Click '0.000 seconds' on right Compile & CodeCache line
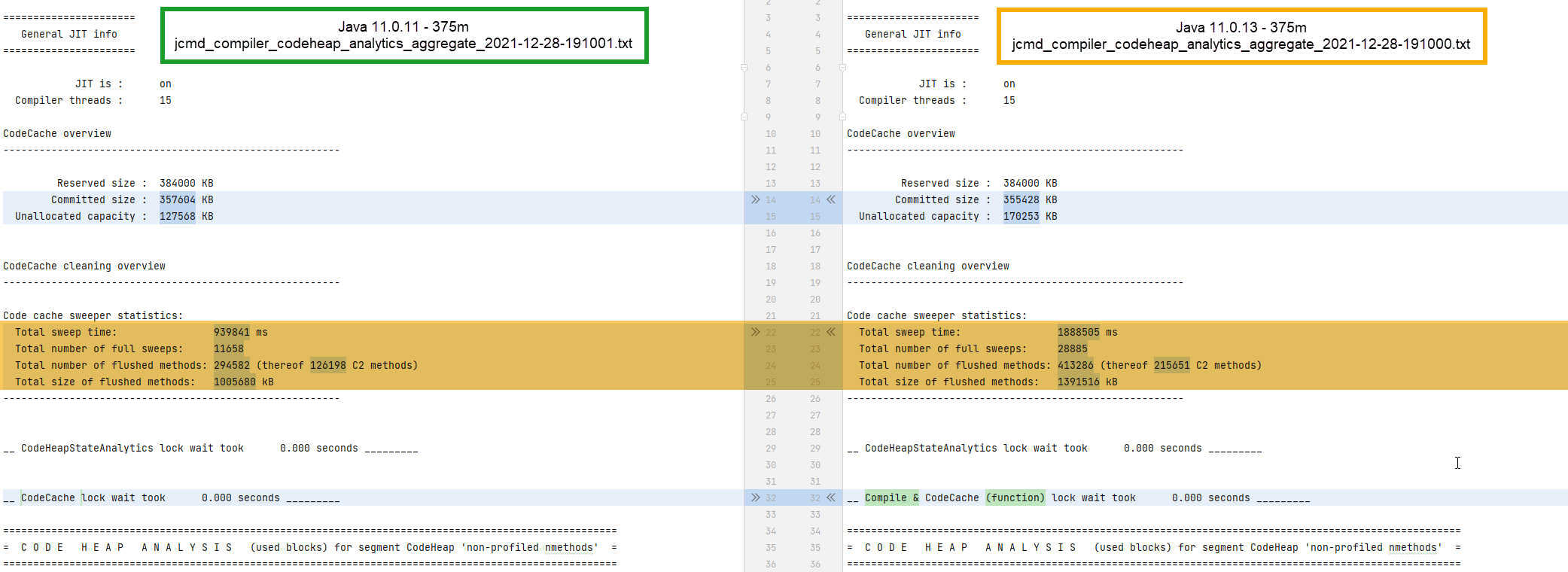The image size is (1568, 572). coord(1211,497)
